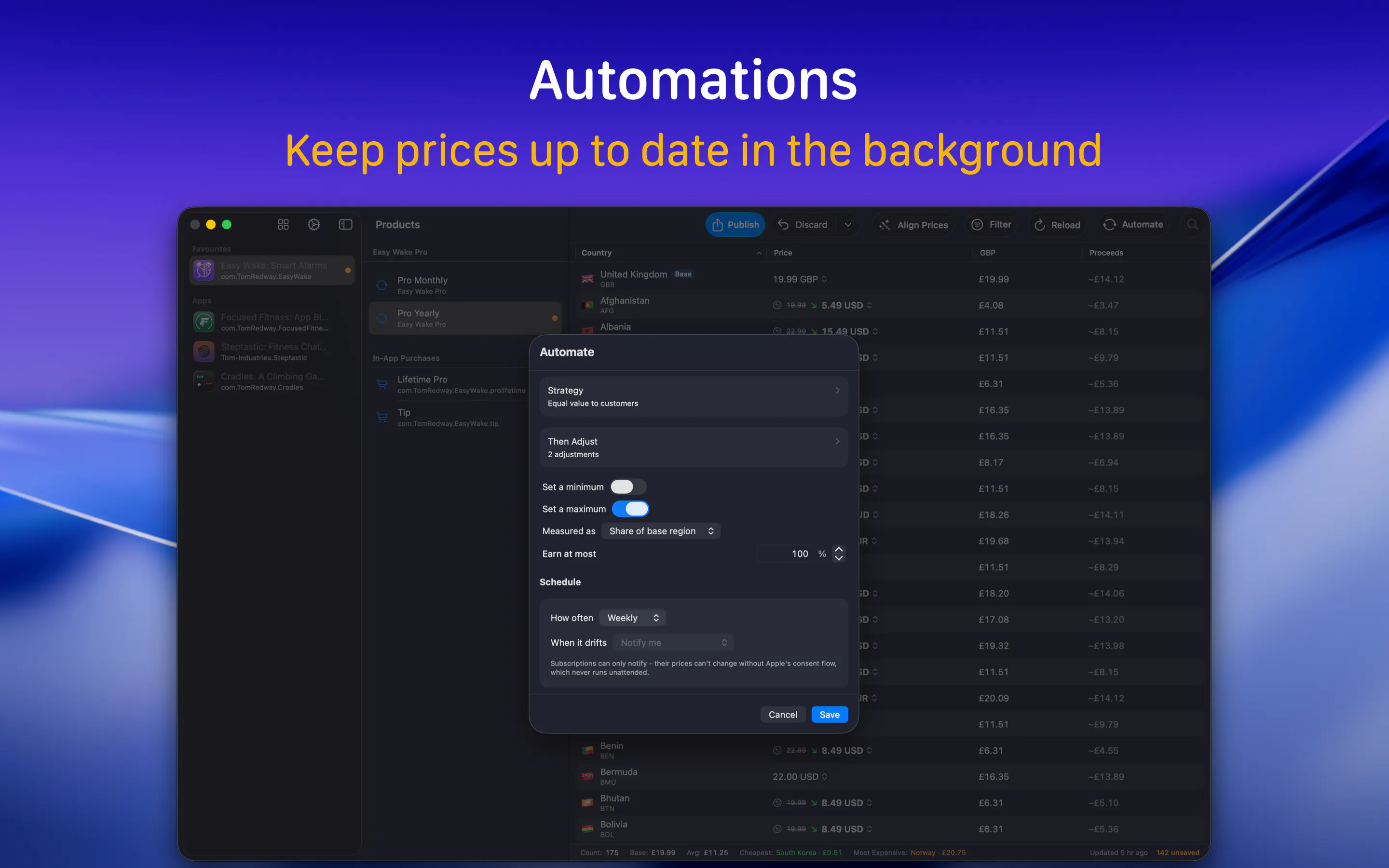Click the Bhutan £6.31 GBP value
Screen dimensions: 1389x868
991,802
